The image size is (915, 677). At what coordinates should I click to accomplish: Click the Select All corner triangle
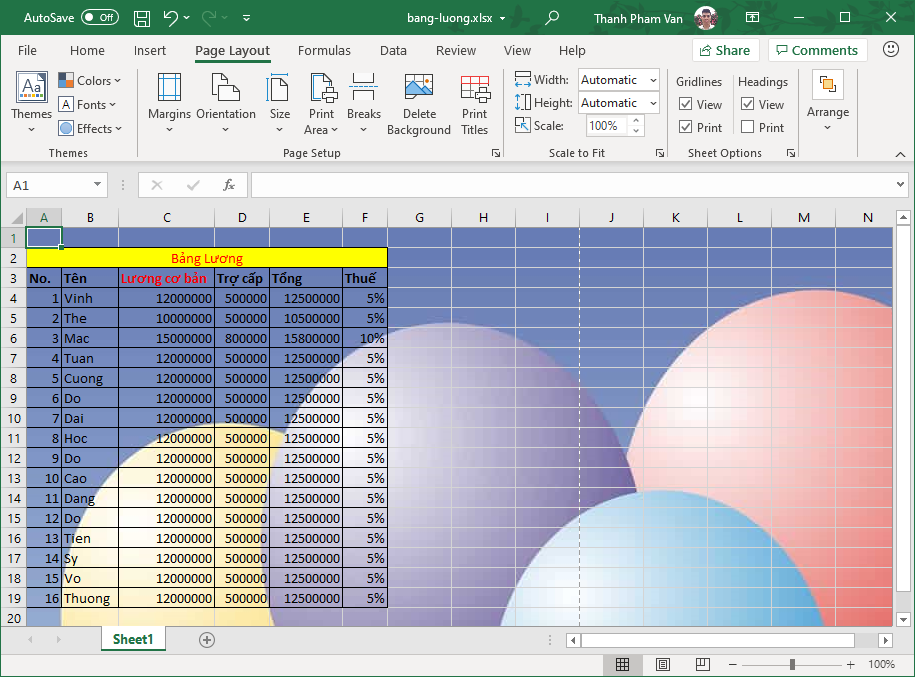click(x=17, y=218)
